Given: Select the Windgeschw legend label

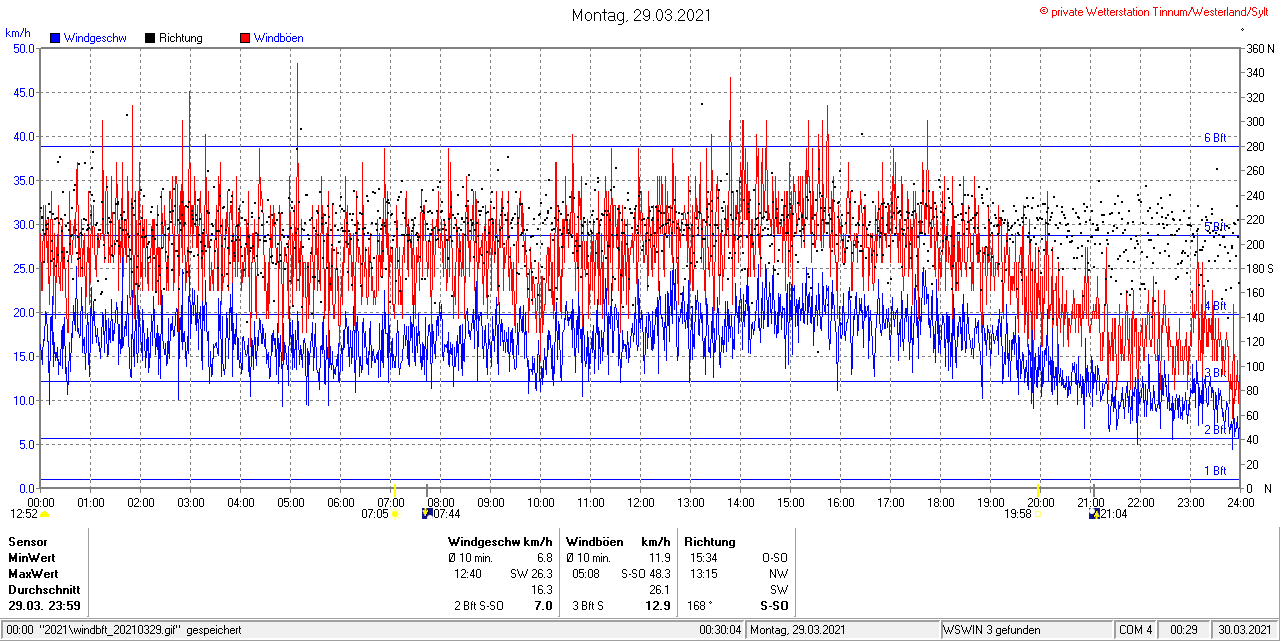Looking at the screenshot, I should [x=94, y=38].
